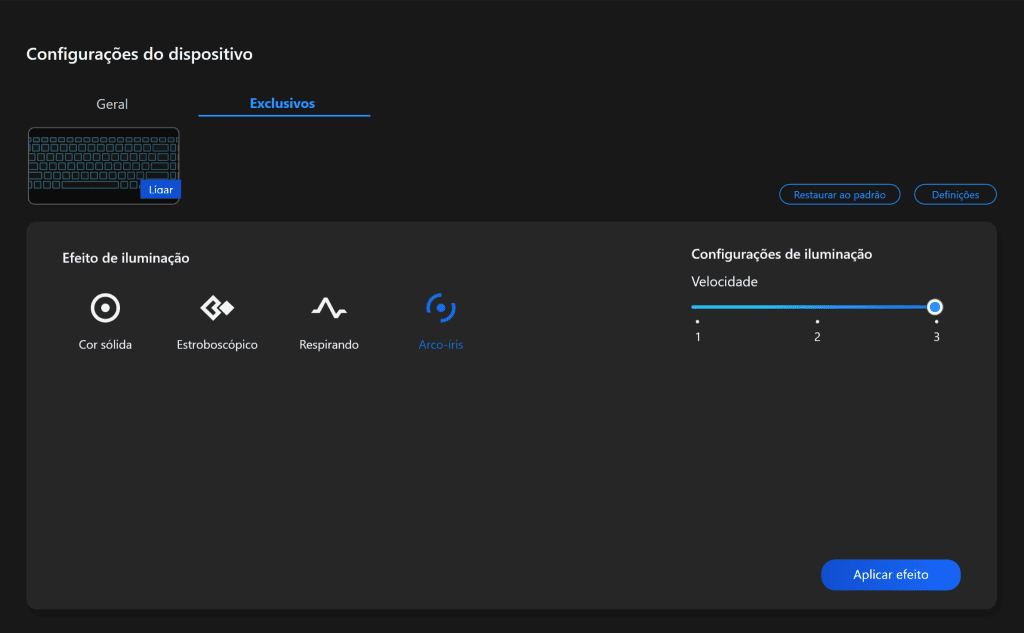Click the blue 'Arco-íris' text label
The height and width of the screenshot is (633, 1024).
click(440, 345)
